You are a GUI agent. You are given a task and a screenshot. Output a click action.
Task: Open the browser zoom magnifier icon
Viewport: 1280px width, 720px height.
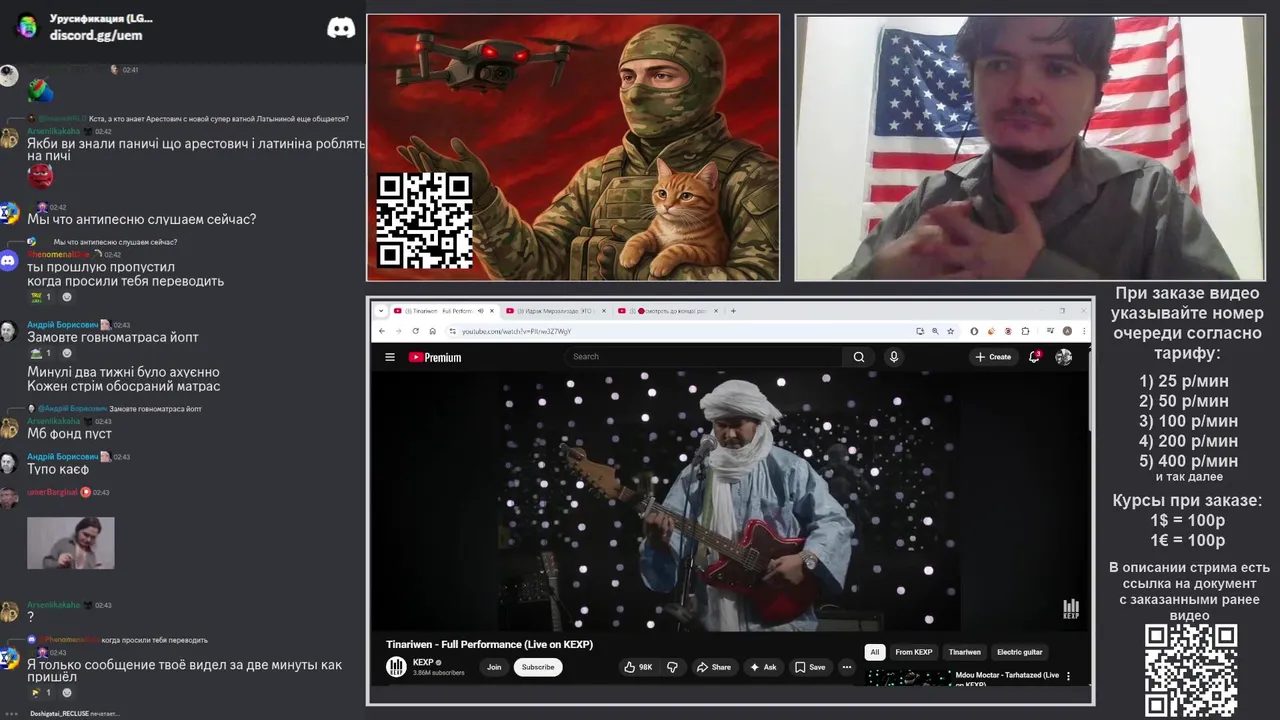click(934, 331)
